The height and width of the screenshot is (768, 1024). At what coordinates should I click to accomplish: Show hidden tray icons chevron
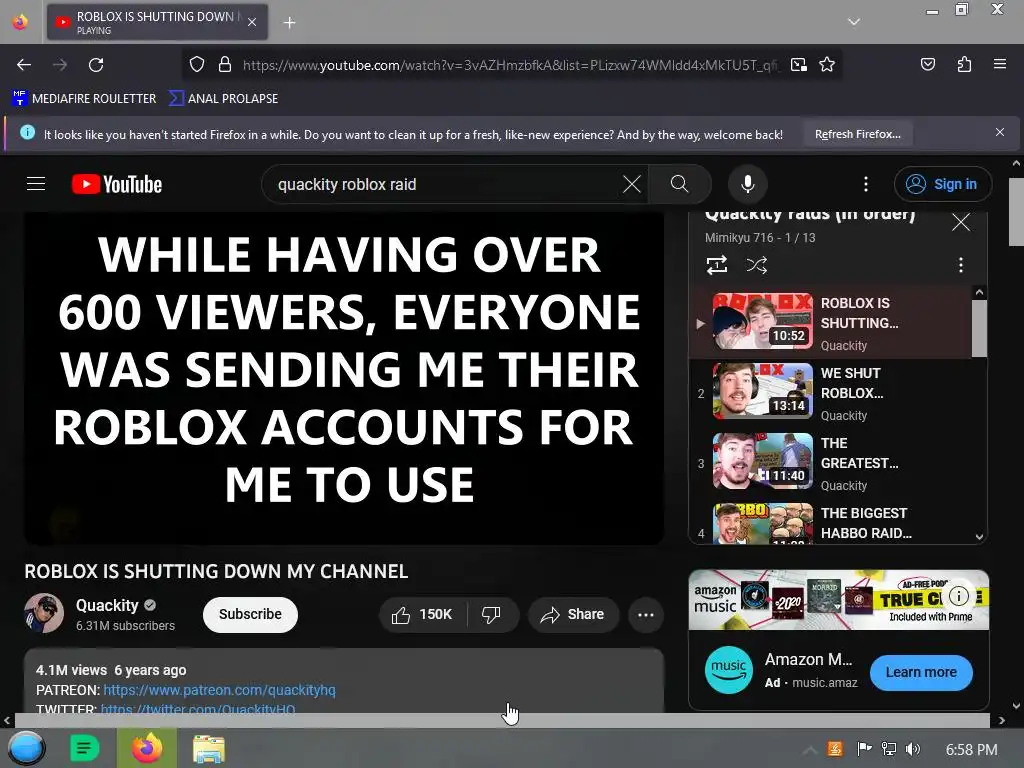(x=809, y=750)
